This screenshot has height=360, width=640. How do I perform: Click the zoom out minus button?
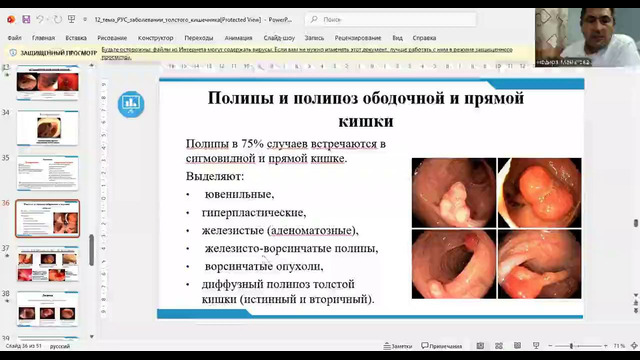[550, 346]
